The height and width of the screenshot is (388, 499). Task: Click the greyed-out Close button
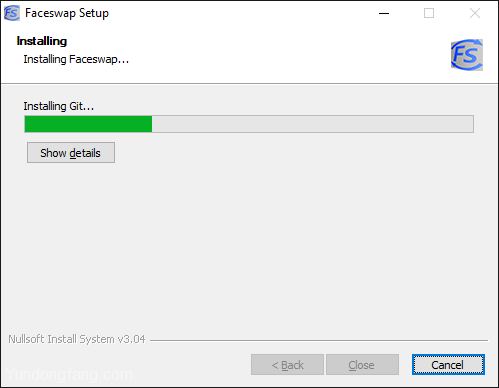362,365
